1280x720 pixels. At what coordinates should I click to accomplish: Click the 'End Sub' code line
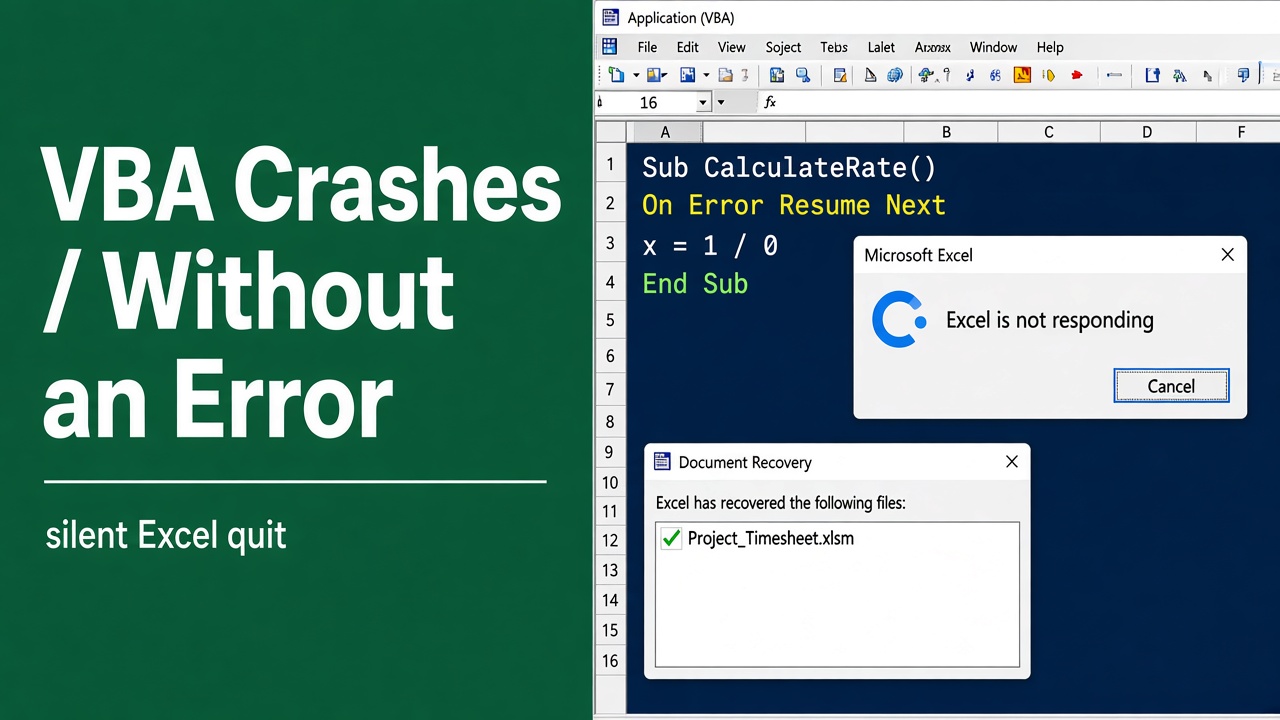[695, 284]
